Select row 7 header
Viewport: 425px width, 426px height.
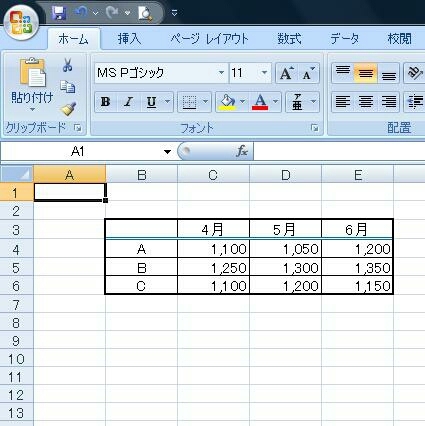16,304
